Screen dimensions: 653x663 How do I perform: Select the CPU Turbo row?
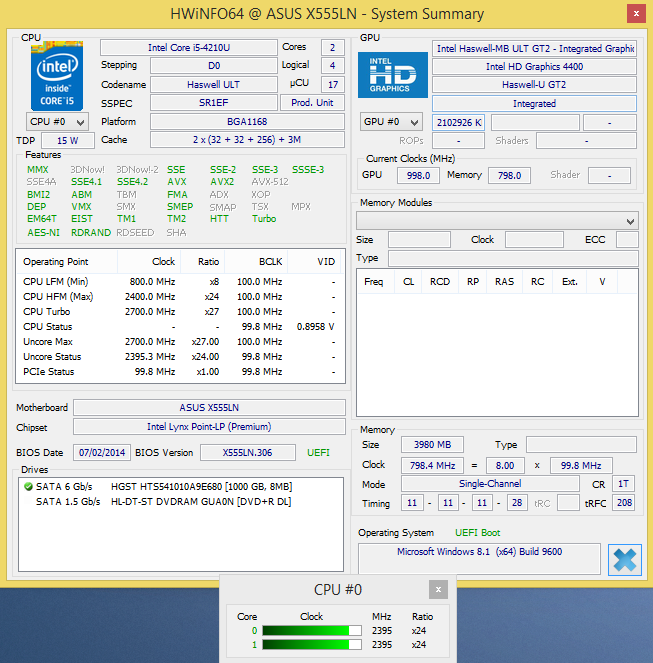180,312
